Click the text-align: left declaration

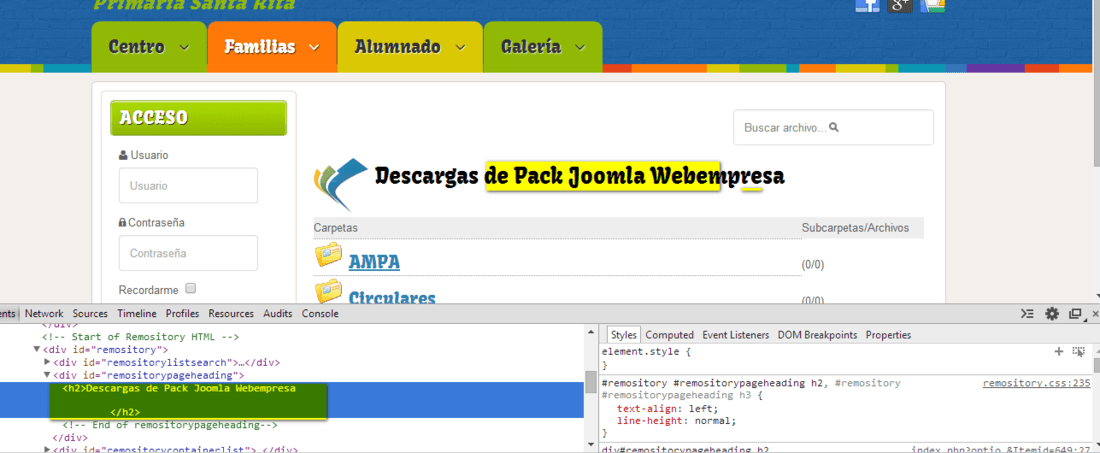[667, 408]
